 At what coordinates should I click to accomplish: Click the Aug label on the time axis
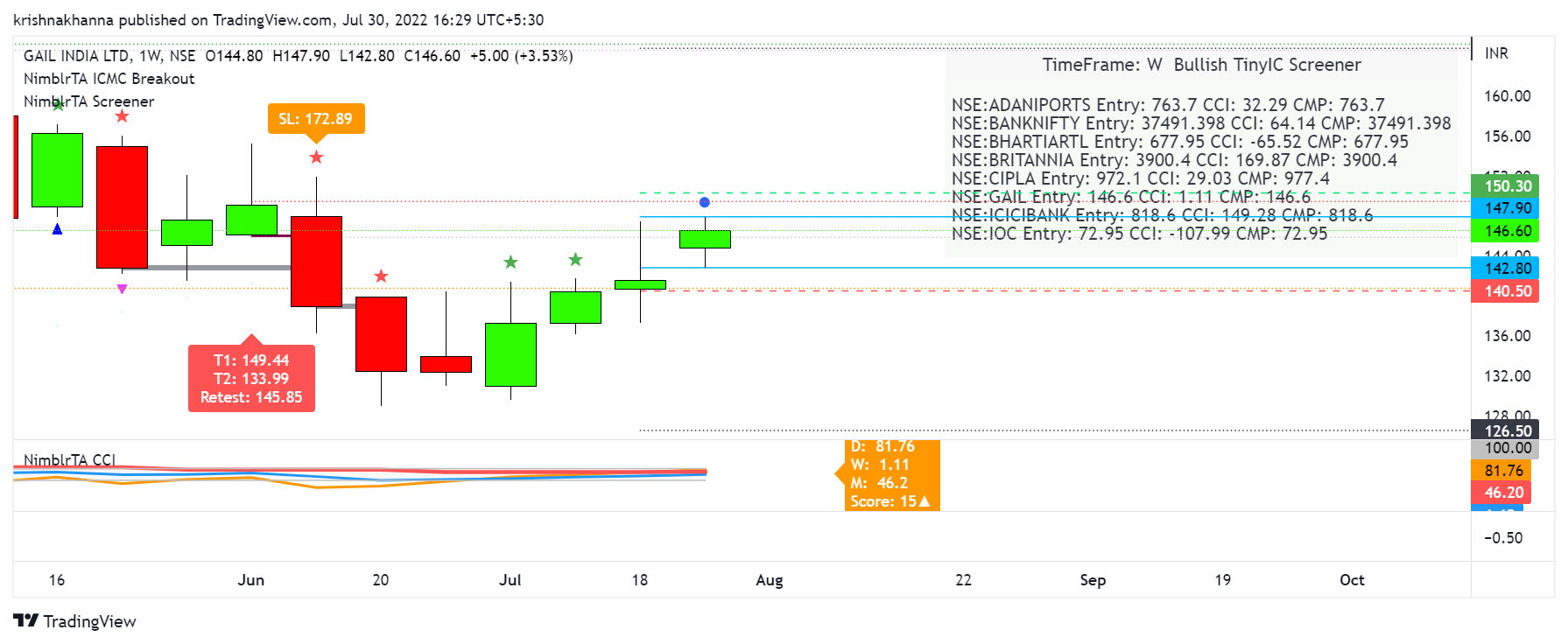click(x=769, y=580)
